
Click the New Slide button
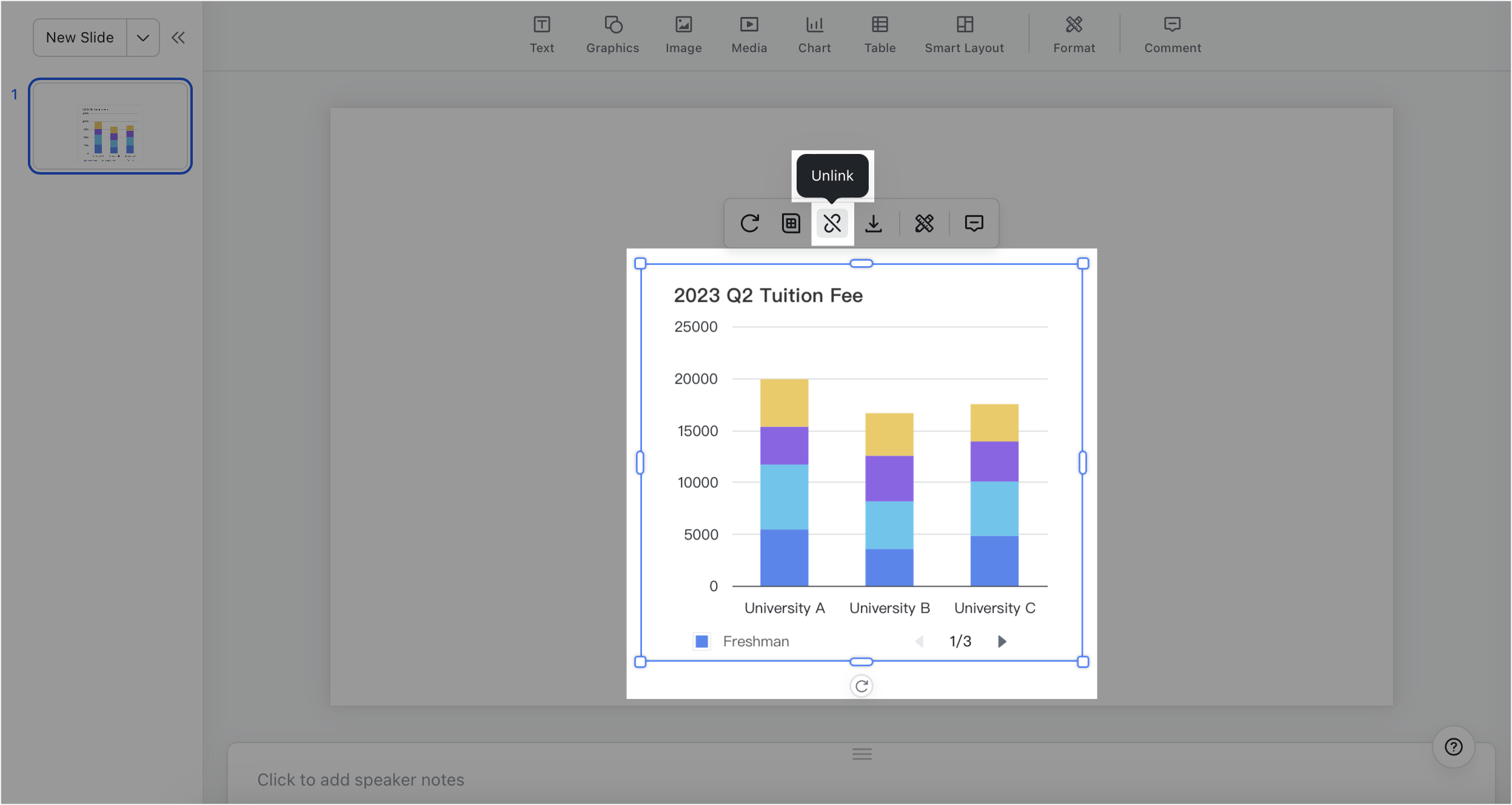(x=80, y=38)
